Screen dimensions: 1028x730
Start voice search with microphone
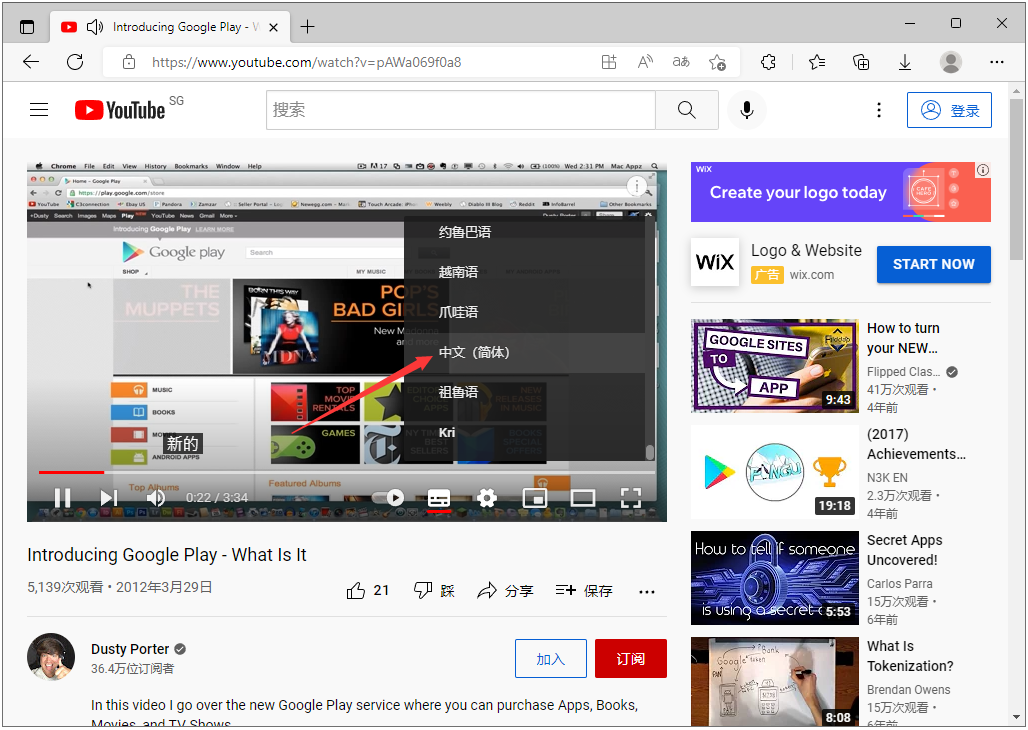[747, 110]
